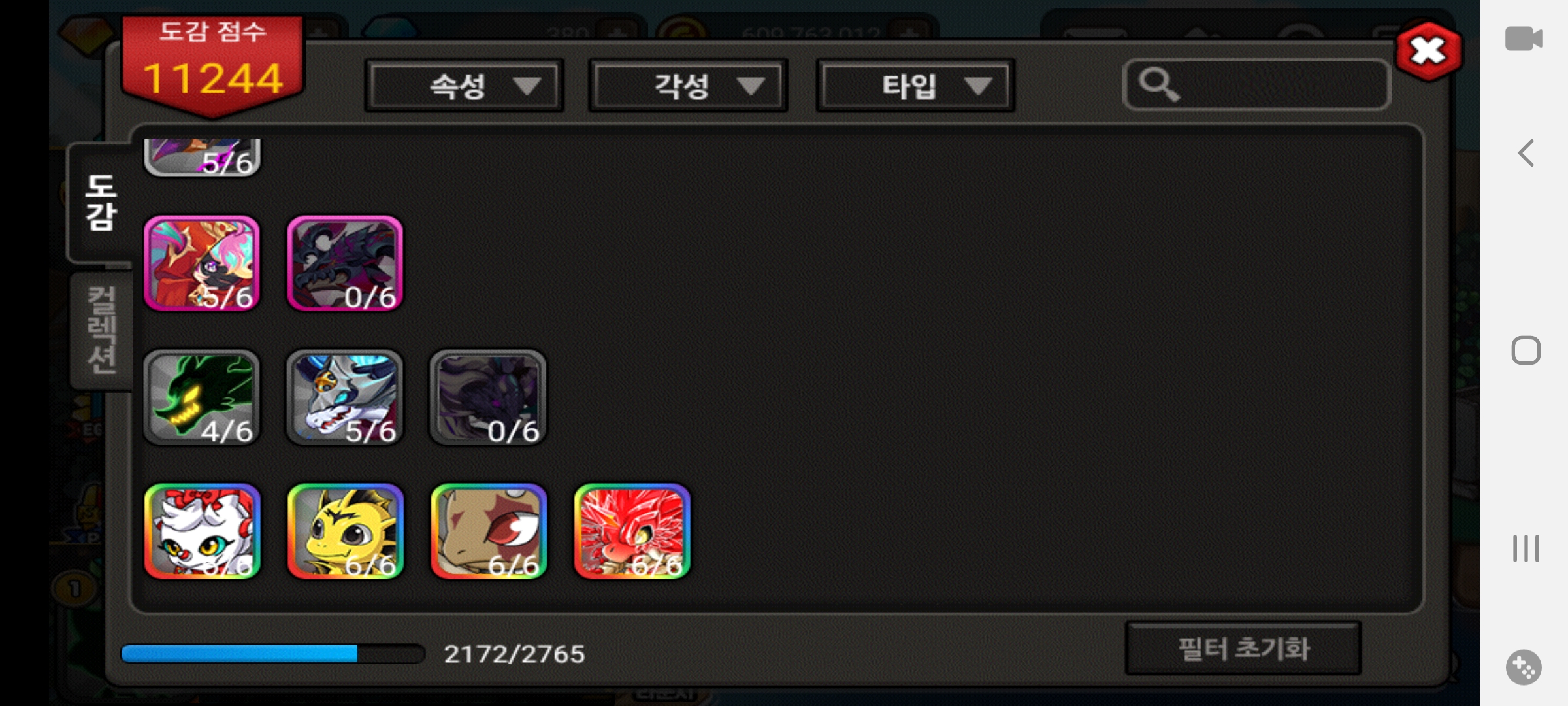
Task: Open the tan turtle dragon card
Action: pyautogui.click(x=488, y=531)
